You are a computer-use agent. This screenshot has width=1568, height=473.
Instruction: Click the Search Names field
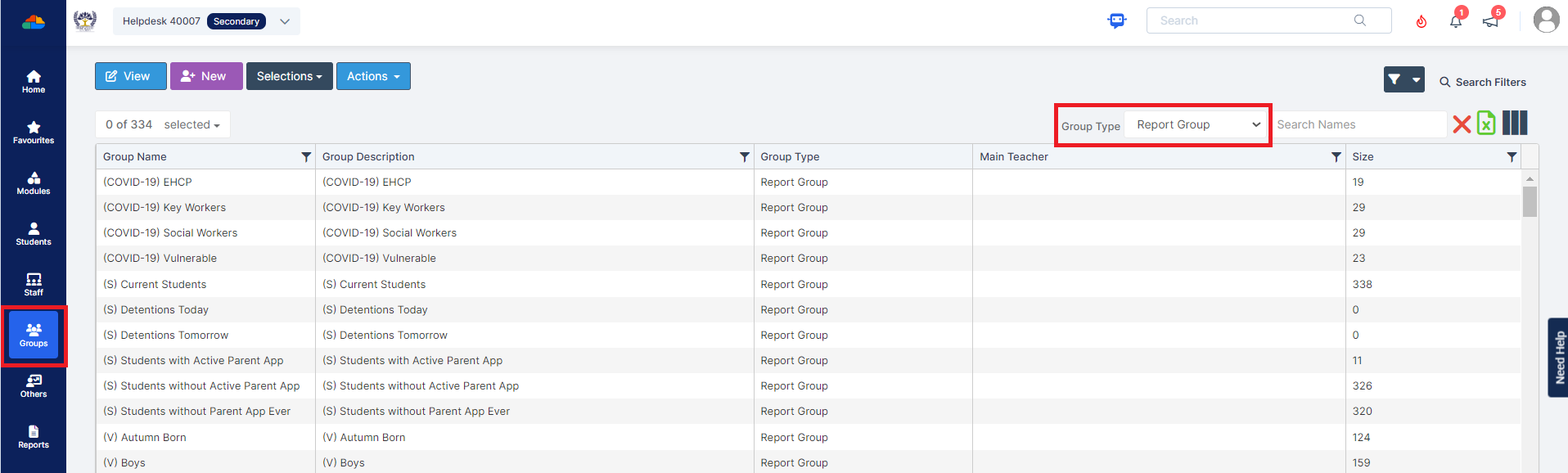point(1358,124)
